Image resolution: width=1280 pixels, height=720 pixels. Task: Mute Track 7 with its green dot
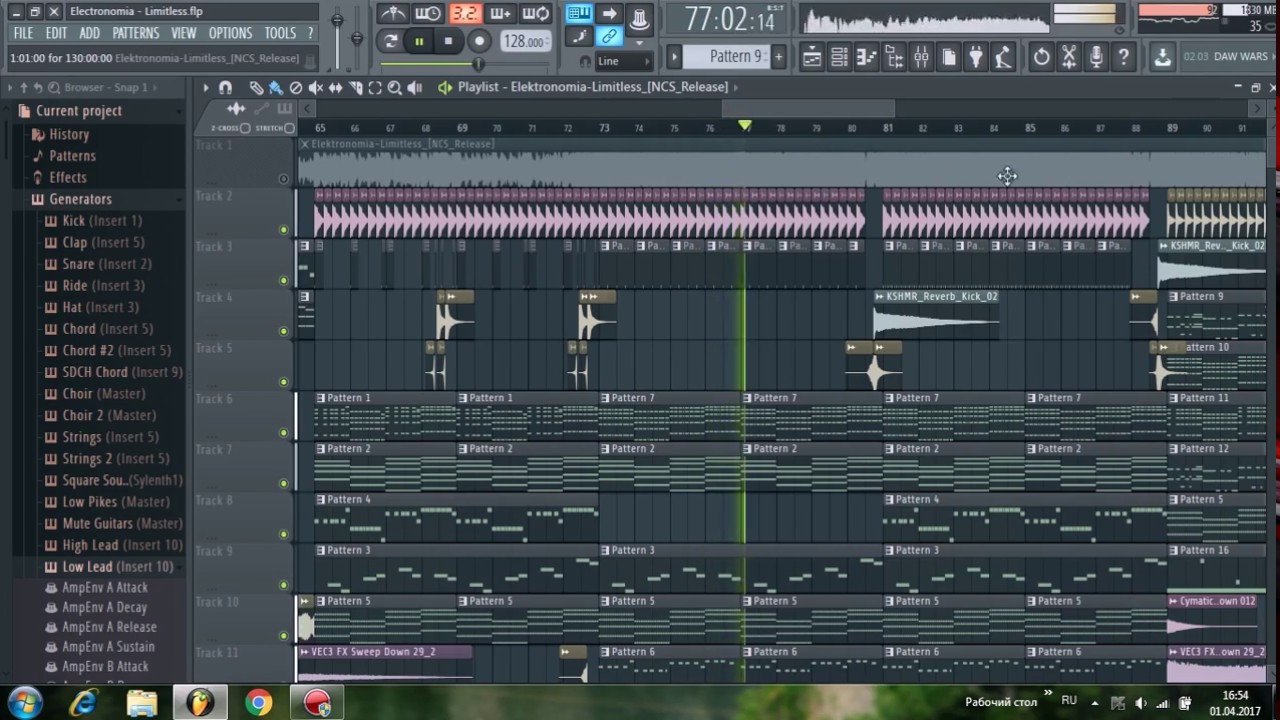tap(284, 483)
